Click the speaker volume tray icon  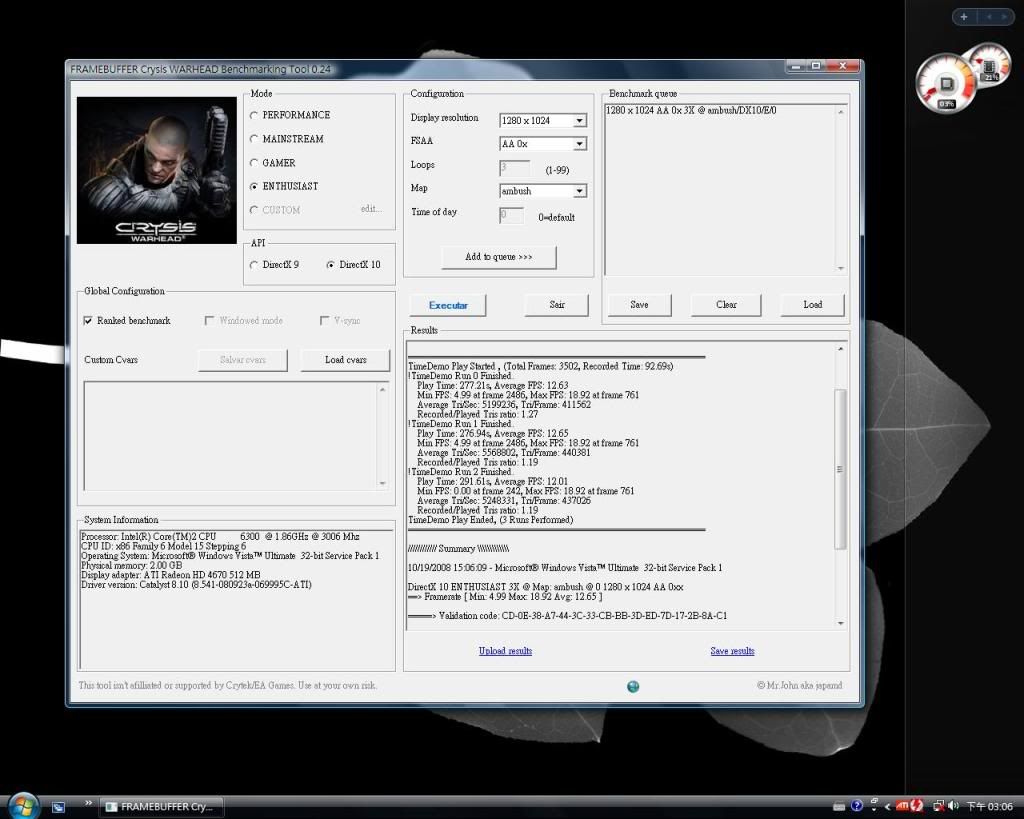coord(954,806)
